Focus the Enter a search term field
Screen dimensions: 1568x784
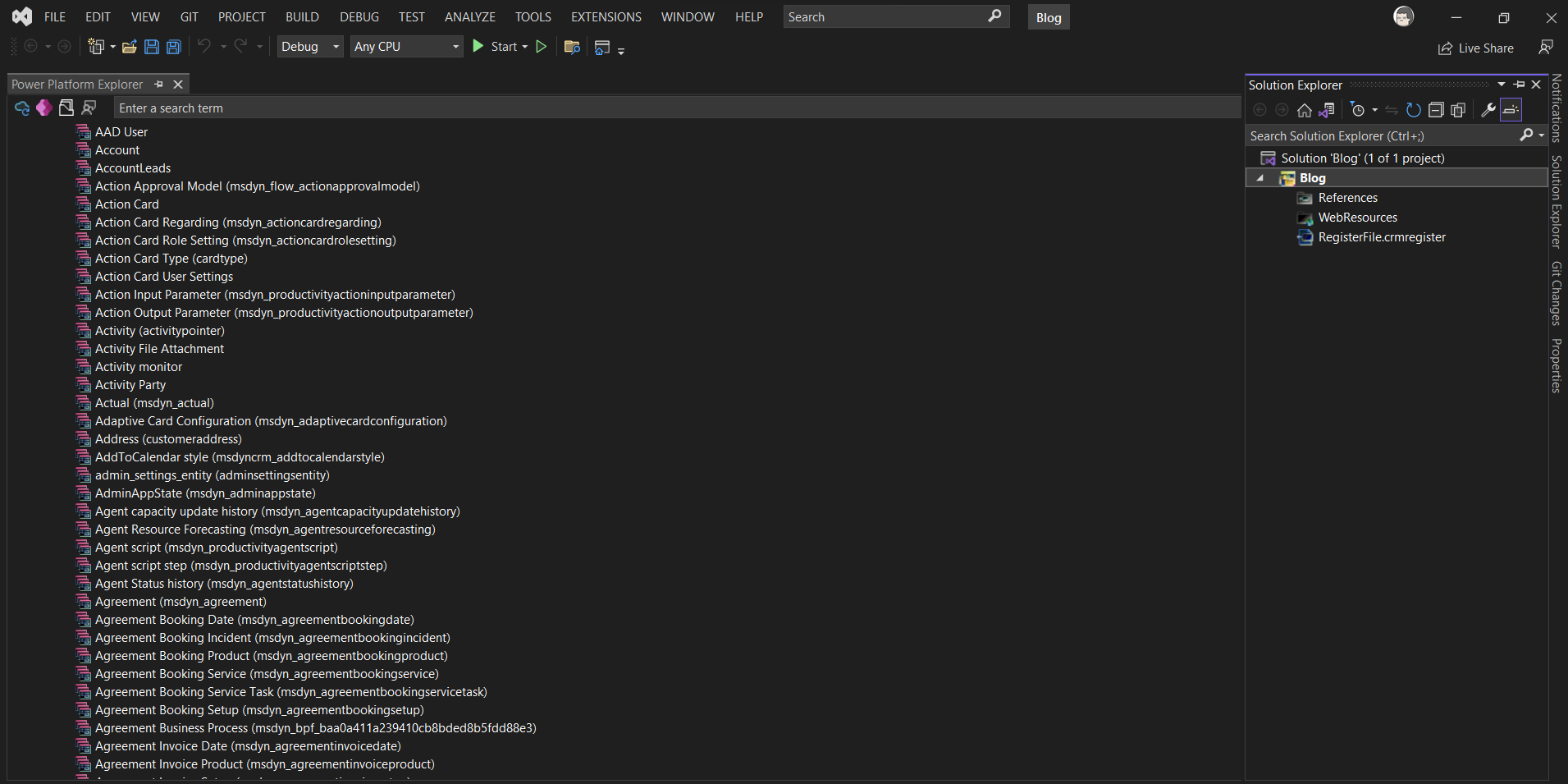pyautogui.click(x=676, y=108)
